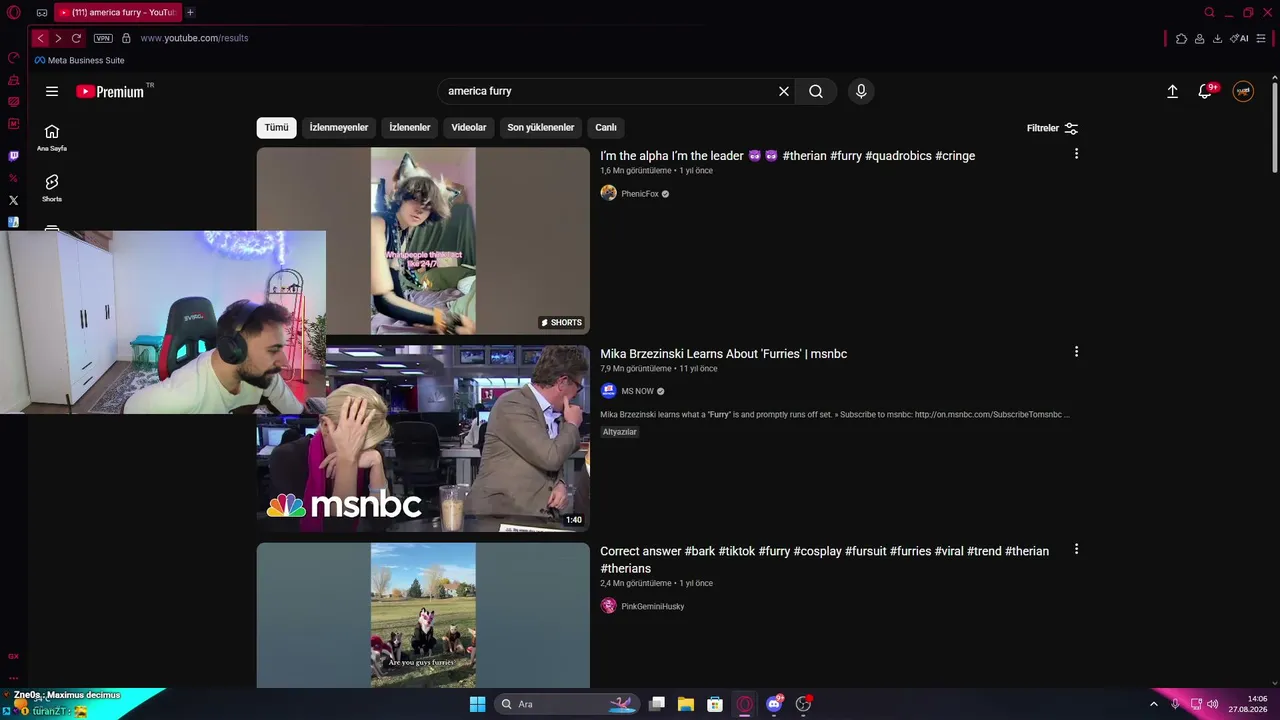
Task: Select the 'Son yüklenenler' filter chip
Action: (541, 128)
